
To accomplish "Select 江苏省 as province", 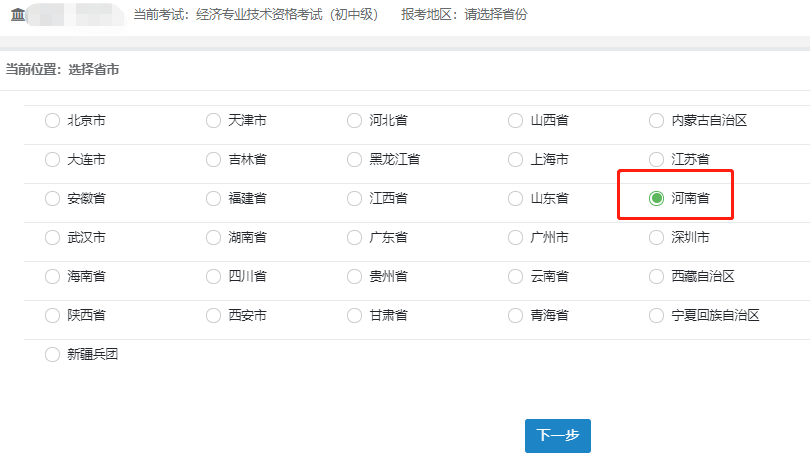I will click(656, 160).
